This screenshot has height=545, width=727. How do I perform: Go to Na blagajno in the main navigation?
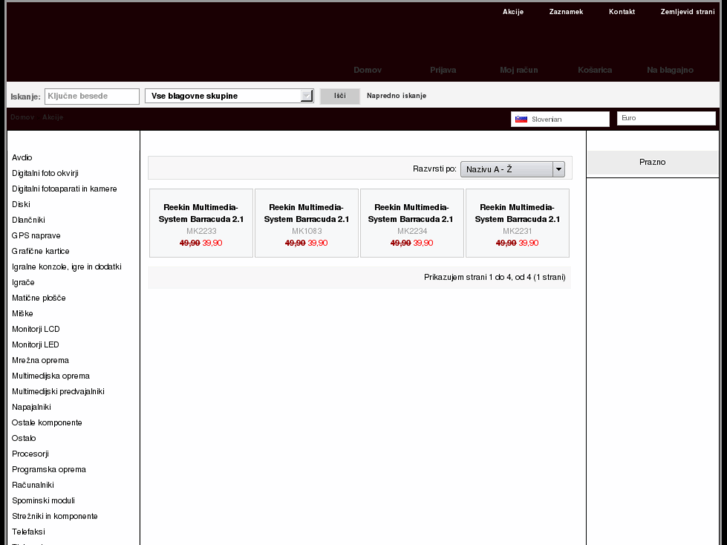pyautogui.click(x=670, y=70)
